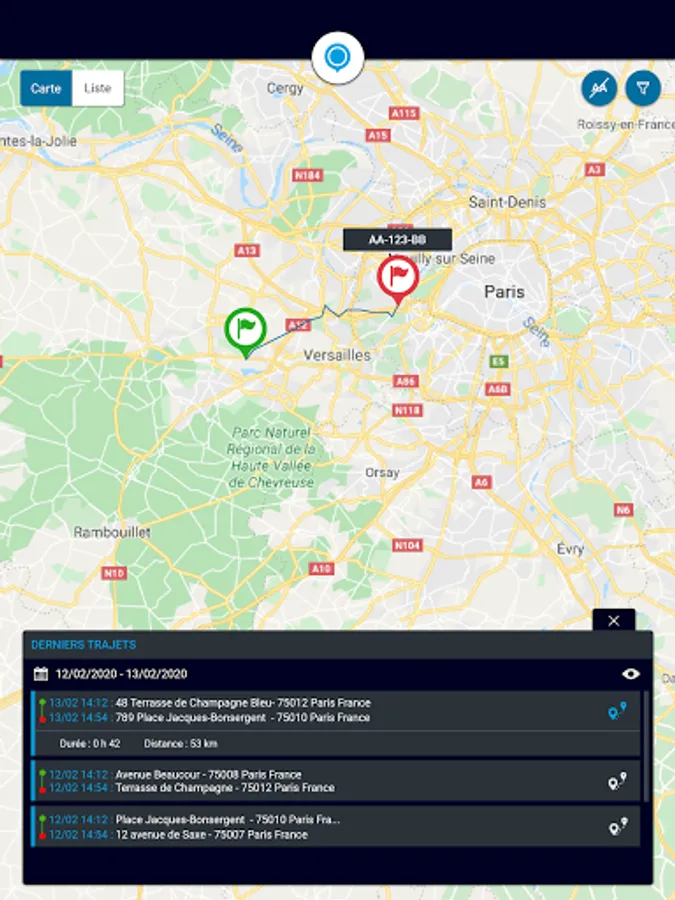Open the 12/02/2020 - 13/02/2020 date range selector
Viewport: 675px width, 900px height.
(x=121, y=674)
